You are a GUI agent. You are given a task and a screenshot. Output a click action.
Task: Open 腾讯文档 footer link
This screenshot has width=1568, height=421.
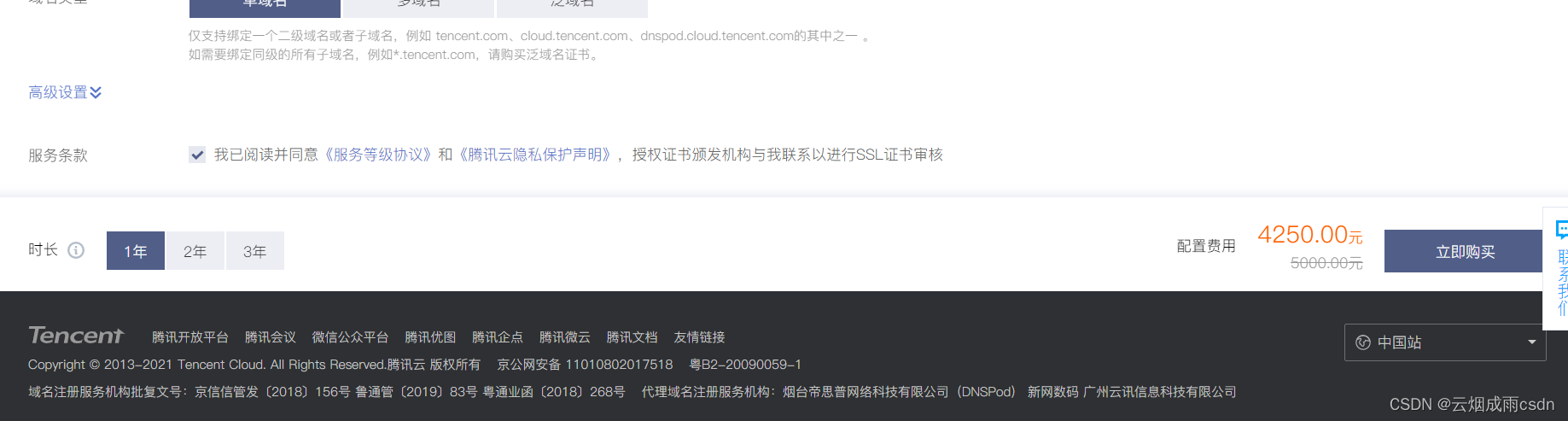[x=632, y=337]
